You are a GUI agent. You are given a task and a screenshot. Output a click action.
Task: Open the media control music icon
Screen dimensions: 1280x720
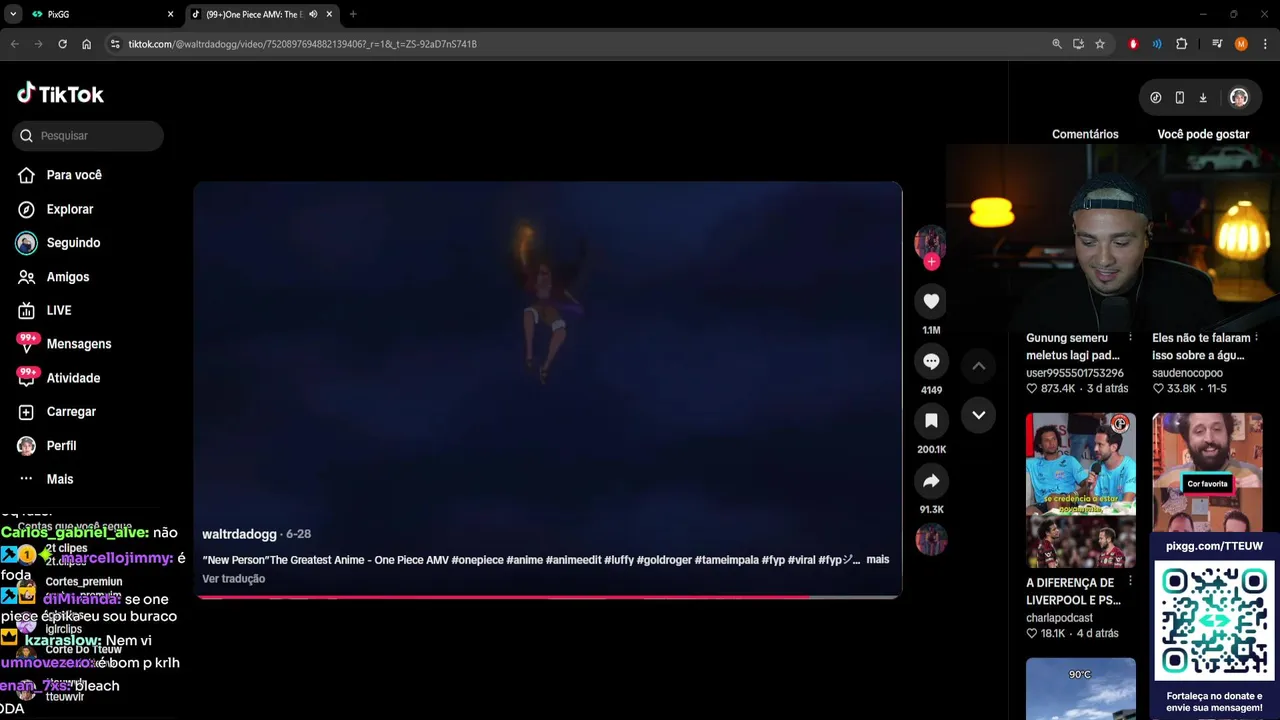click(x=1217, y=44)
